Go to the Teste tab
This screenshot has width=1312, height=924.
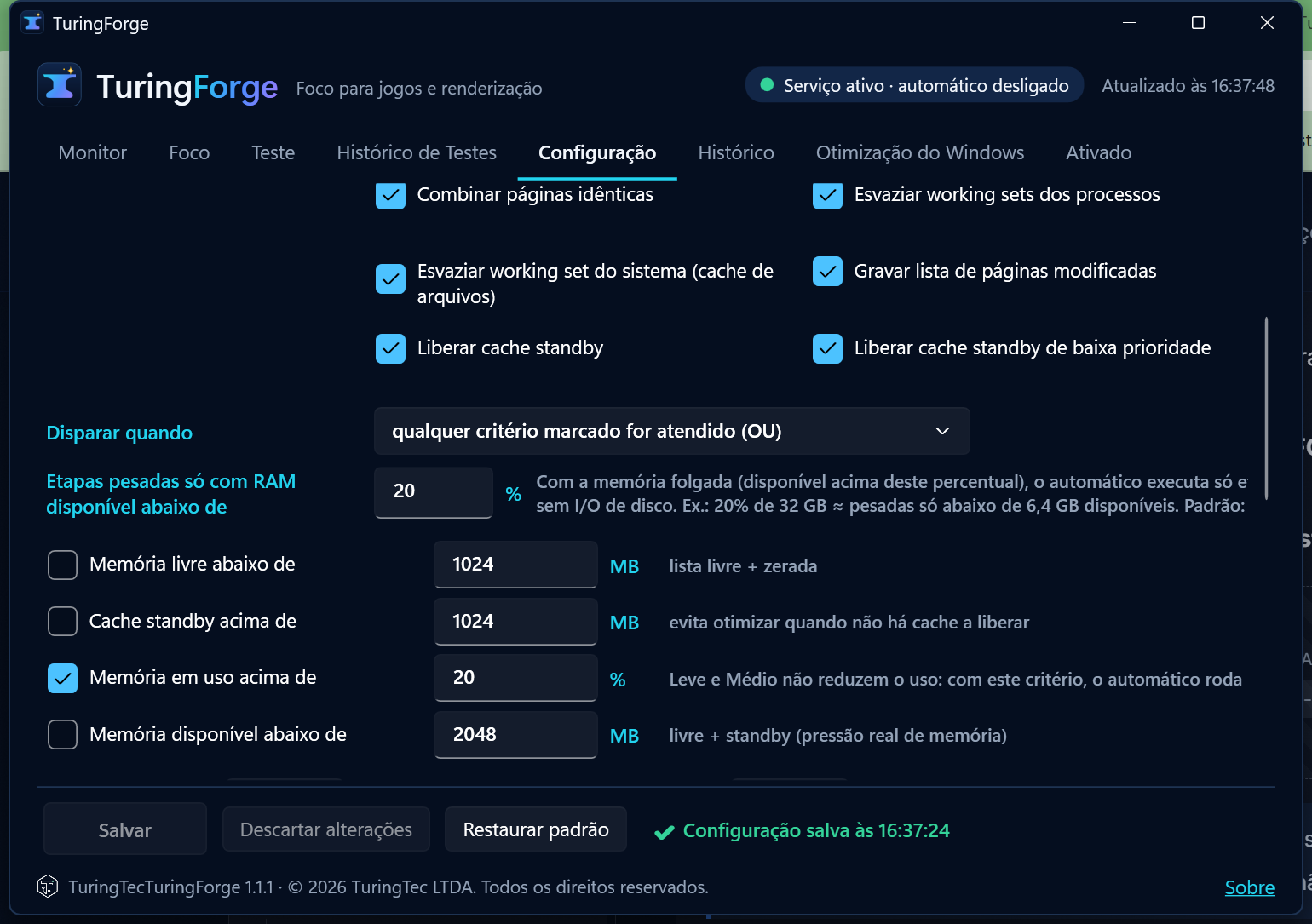273,152
